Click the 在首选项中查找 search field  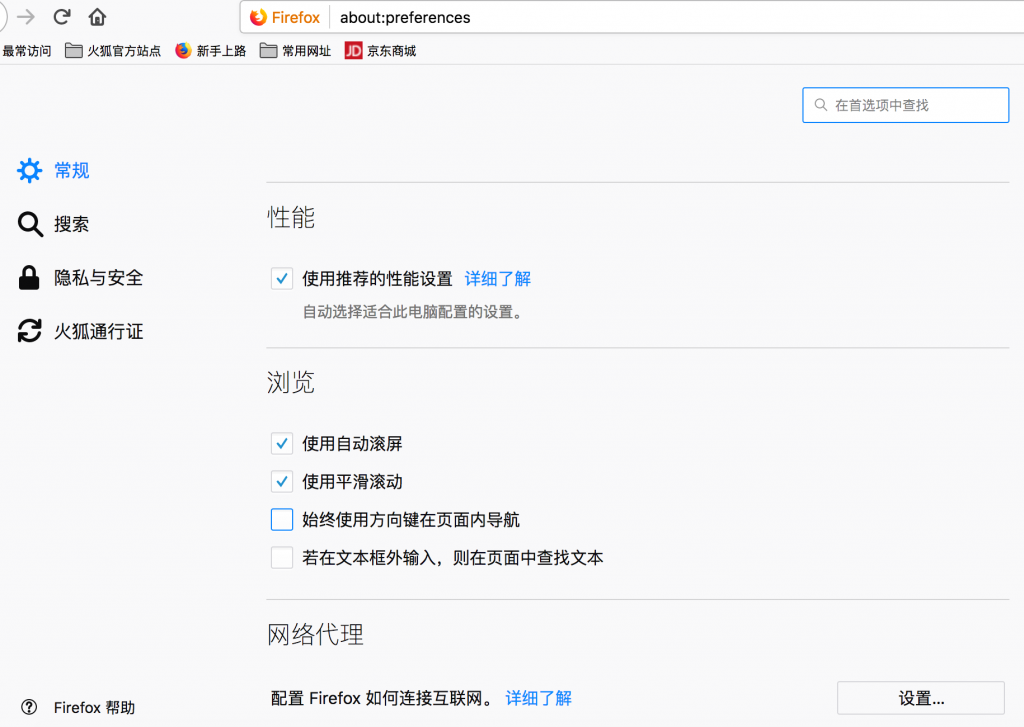point(905,104)
